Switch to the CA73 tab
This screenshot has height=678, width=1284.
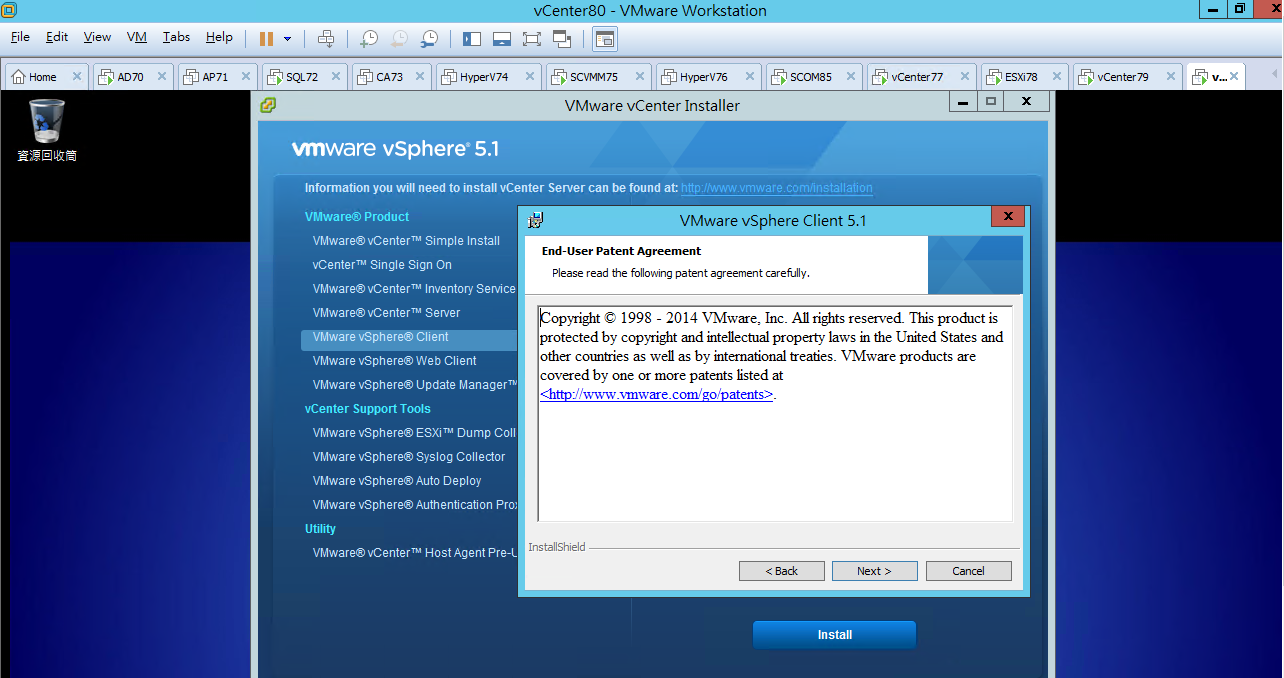pyautogui.click(x=392, y=76)
